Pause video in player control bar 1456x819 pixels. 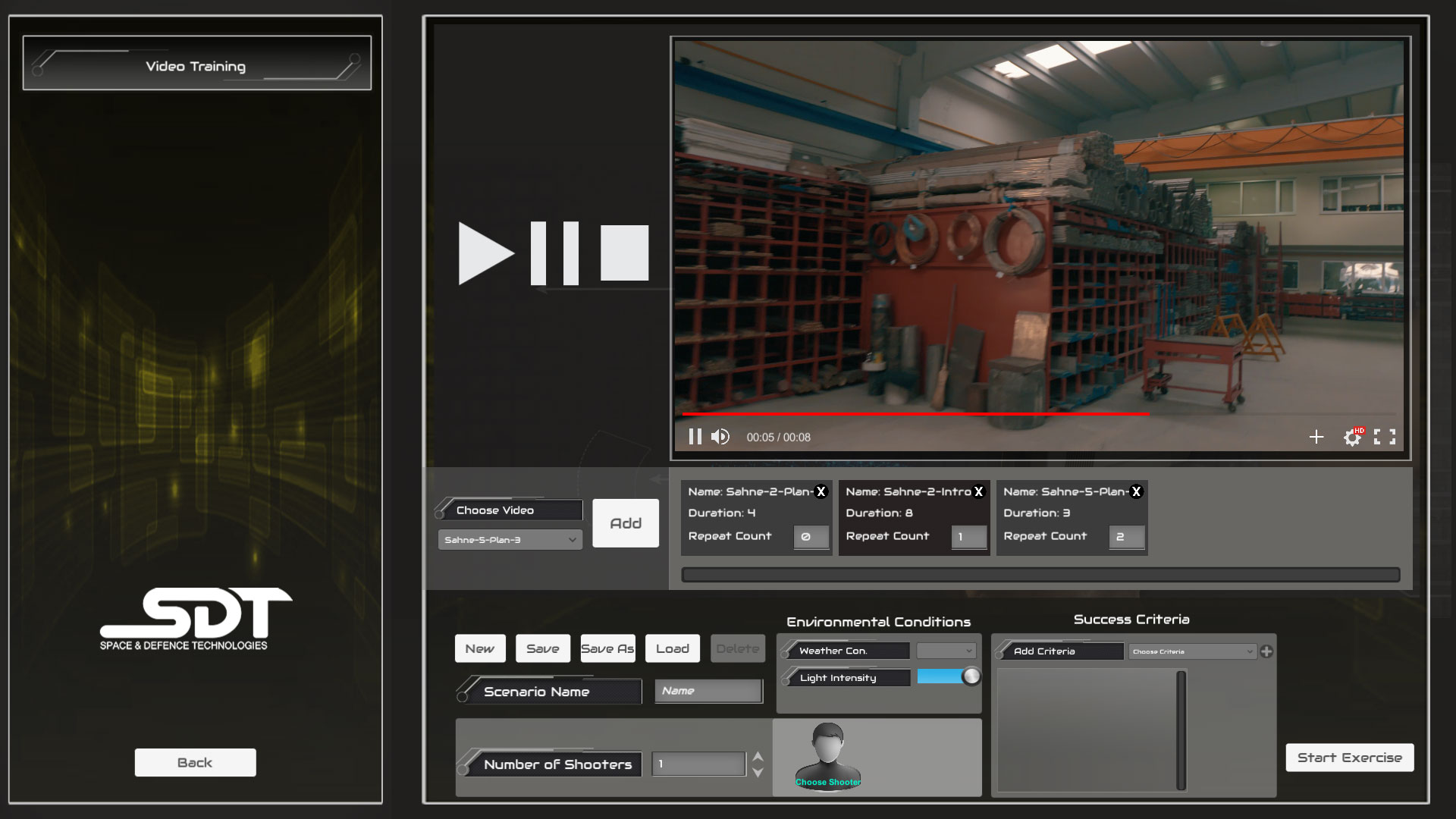pyautogui.click(x=695, y=437)
